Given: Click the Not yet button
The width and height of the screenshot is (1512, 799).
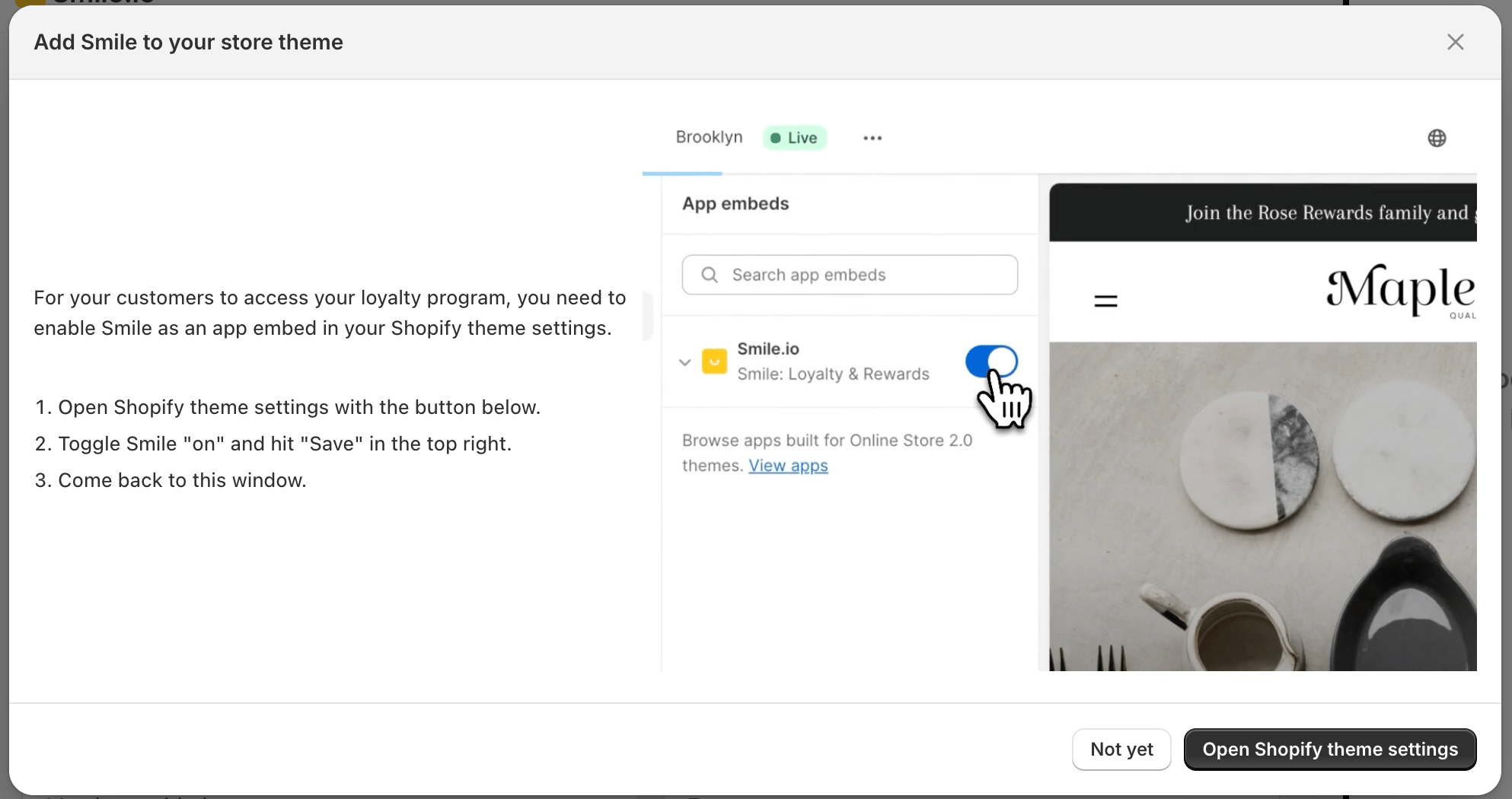Looking at the screenshot, I should coord(1121,750).
